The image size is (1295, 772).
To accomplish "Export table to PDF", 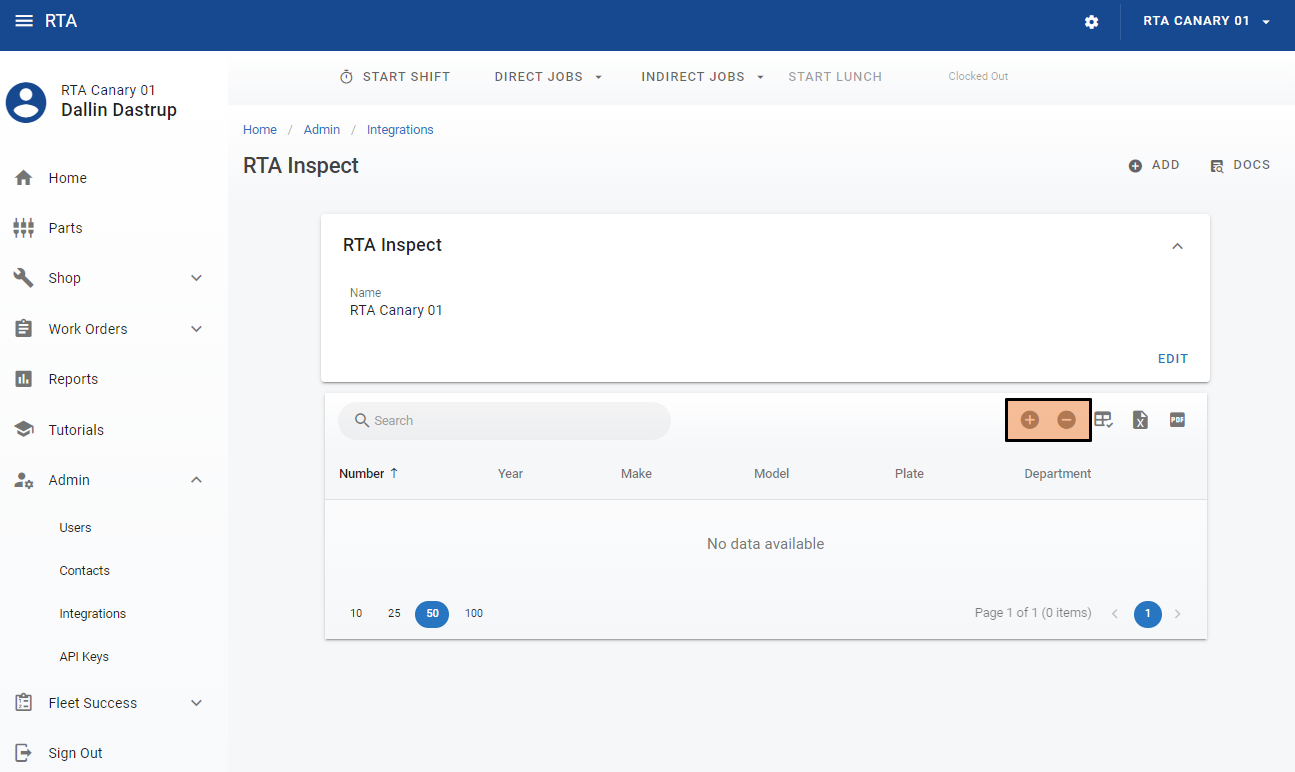I will tap(1177, 420).
